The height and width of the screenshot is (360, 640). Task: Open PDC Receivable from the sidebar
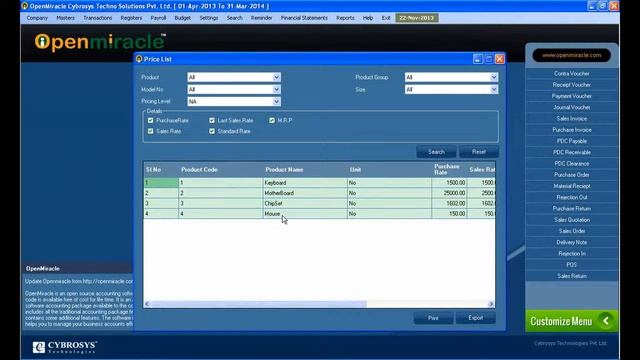[x=571, y=152]
